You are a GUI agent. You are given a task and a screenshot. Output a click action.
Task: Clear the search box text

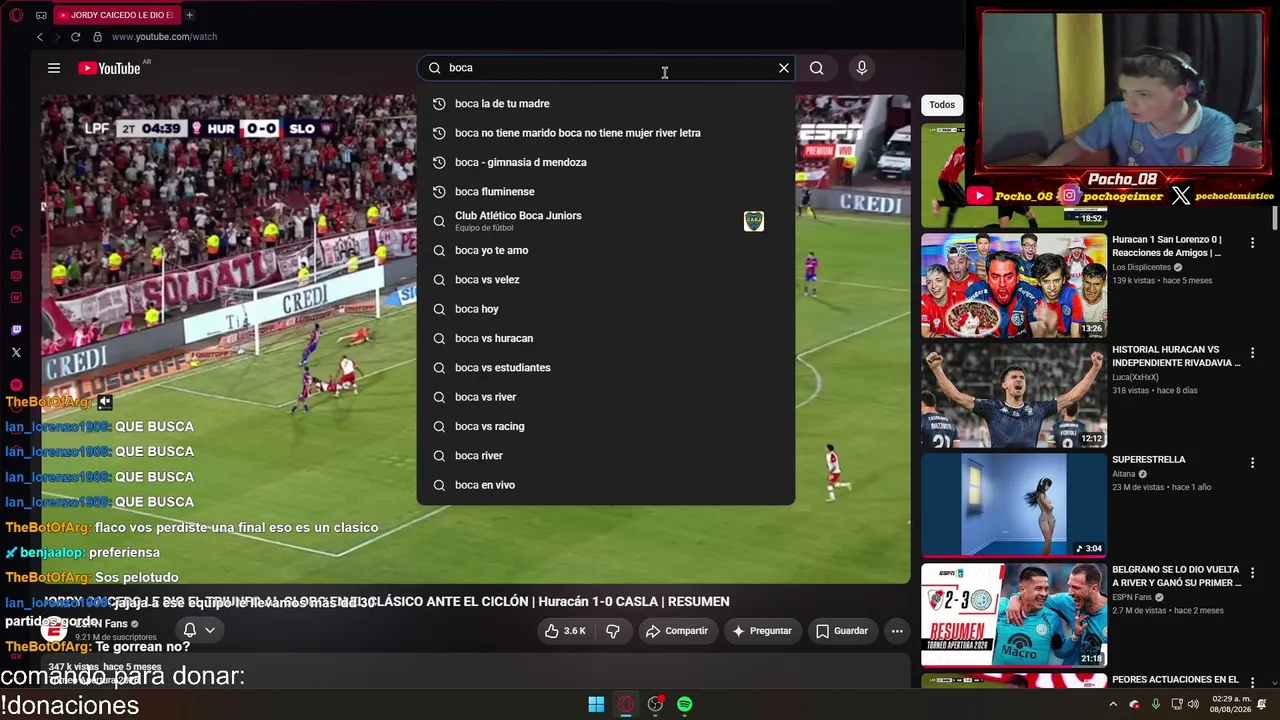[784, 68]
